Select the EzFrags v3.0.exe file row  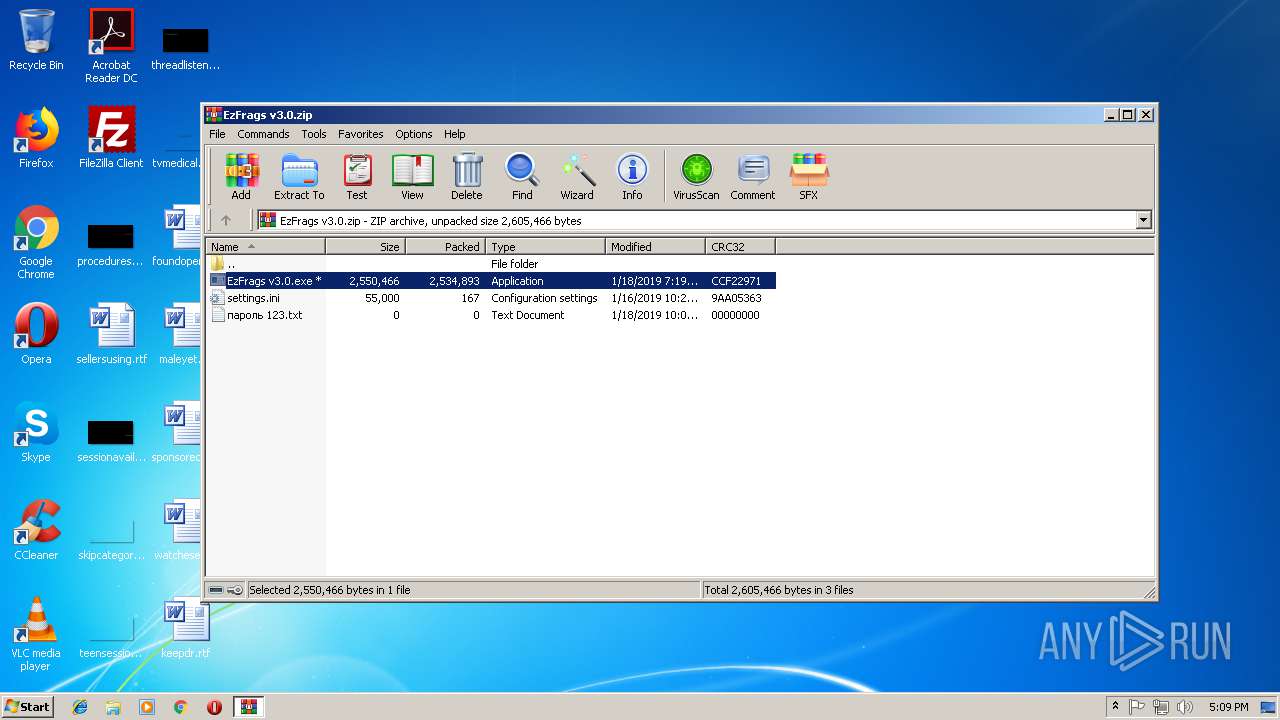[491, 281]
